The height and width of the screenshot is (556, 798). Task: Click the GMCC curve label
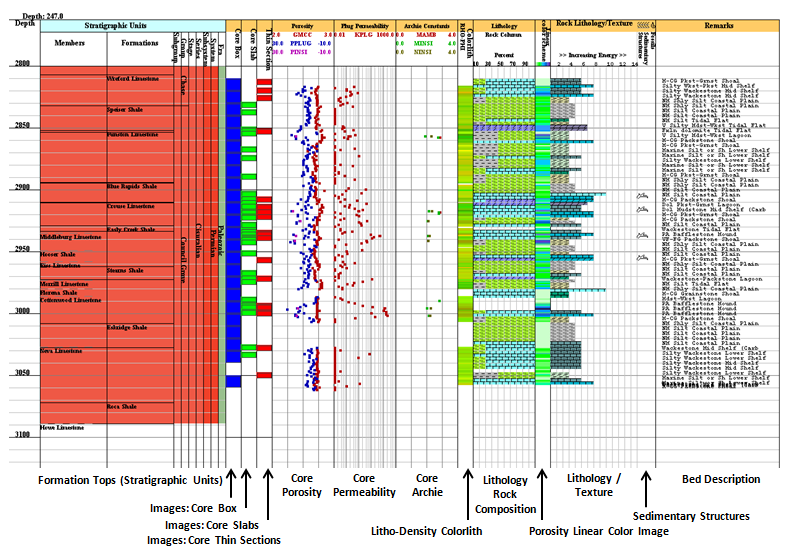302,34
